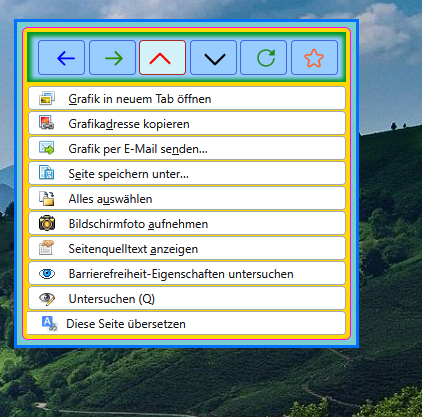Select Bildschirmfoto aufnehmen
Screen dimensions: 422x417
pos(187,223)
